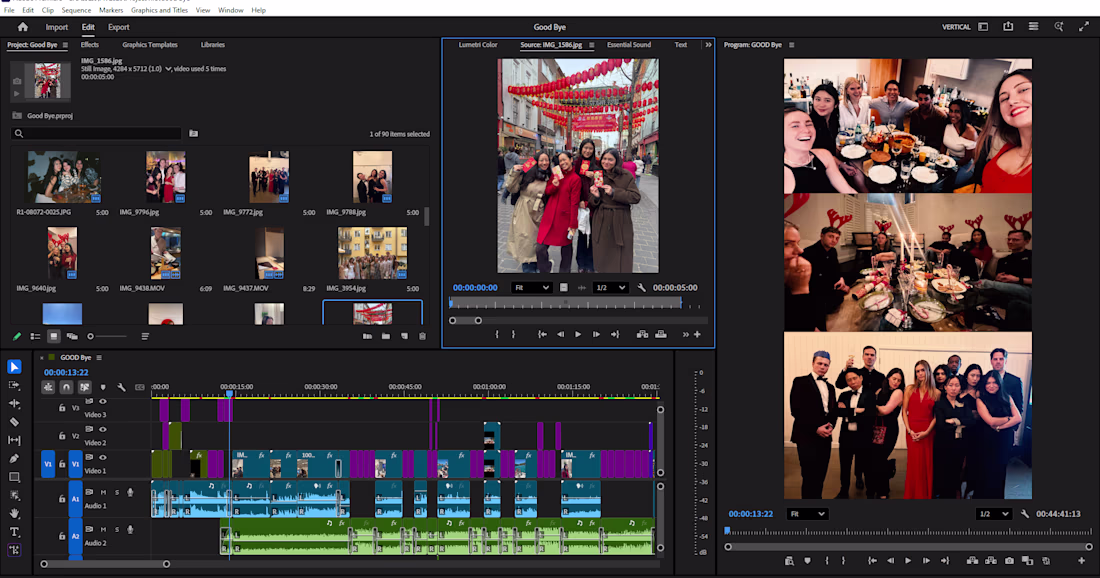
Task: Play the Program monitor sequence
Action: pyautogui.click(x=908, y=560)
